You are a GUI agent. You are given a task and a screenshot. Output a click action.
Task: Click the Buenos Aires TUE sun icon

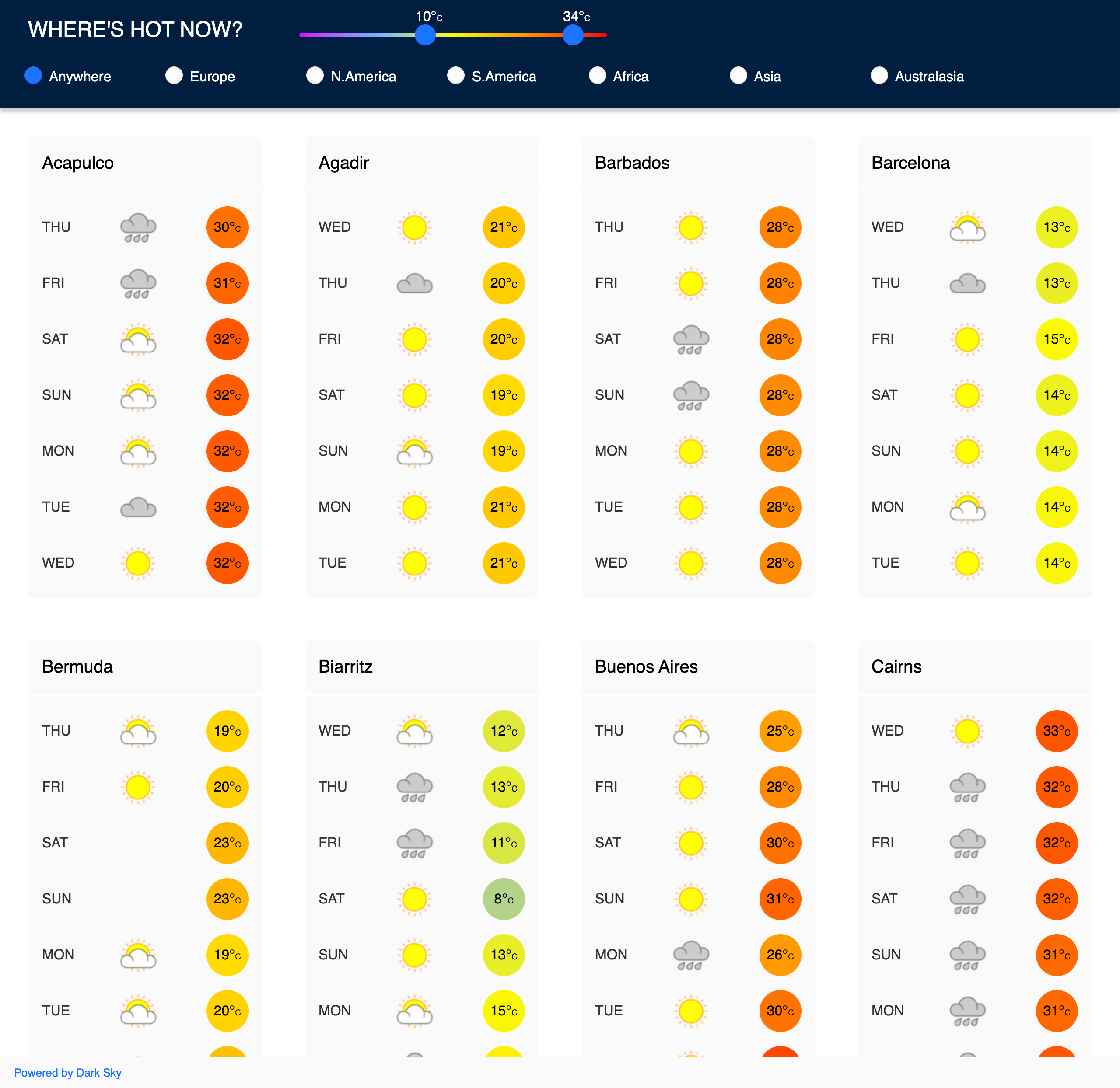click(x=691, y=1011)
